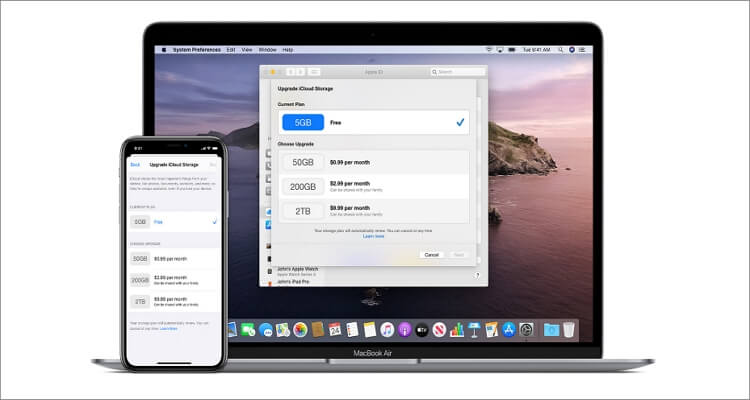This screenshot has height=400, width=750.
Task: Open the Edit menu
Action: pos(231,50)
